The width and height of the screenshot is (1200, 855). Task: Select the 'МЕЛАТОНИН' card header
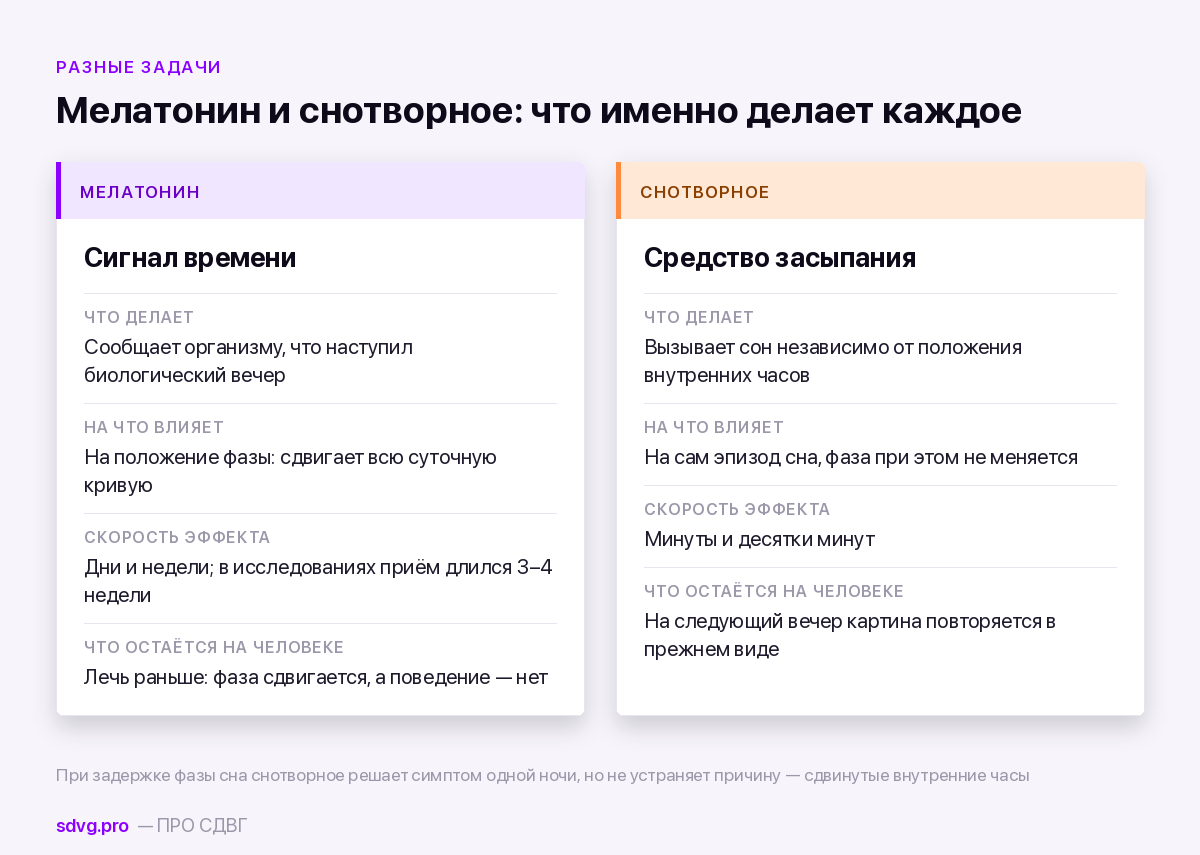click(x=320, y=191)
